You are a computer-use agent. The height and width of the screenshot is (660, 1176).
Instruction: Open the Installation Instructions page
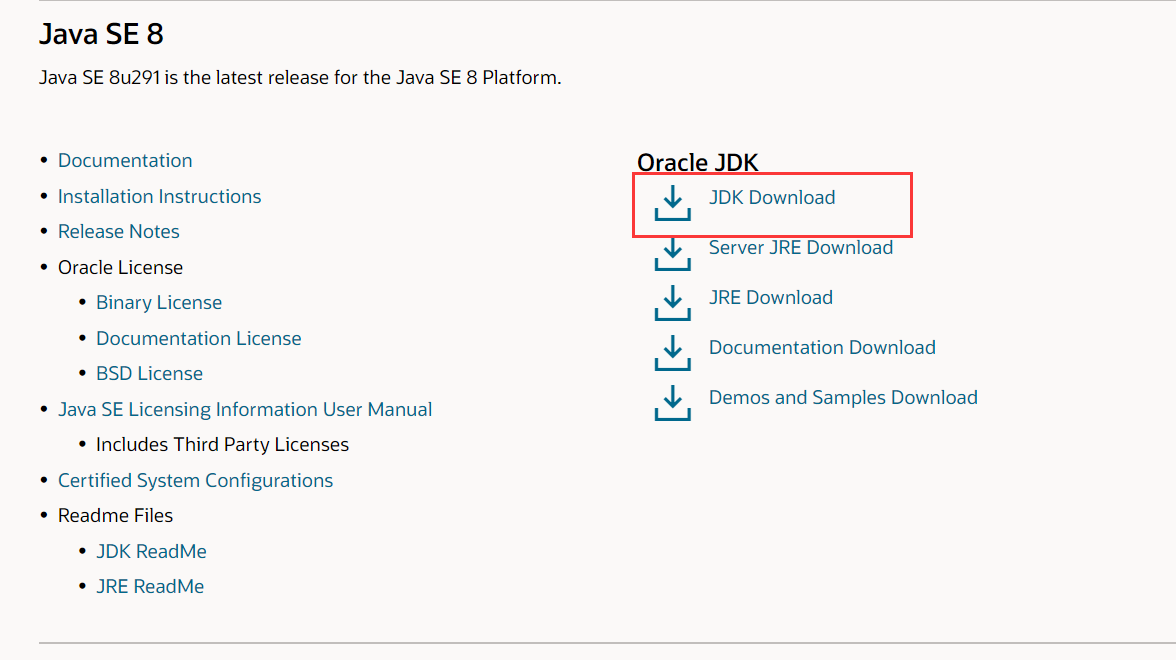pyautogui.click(x=159, y=196)
